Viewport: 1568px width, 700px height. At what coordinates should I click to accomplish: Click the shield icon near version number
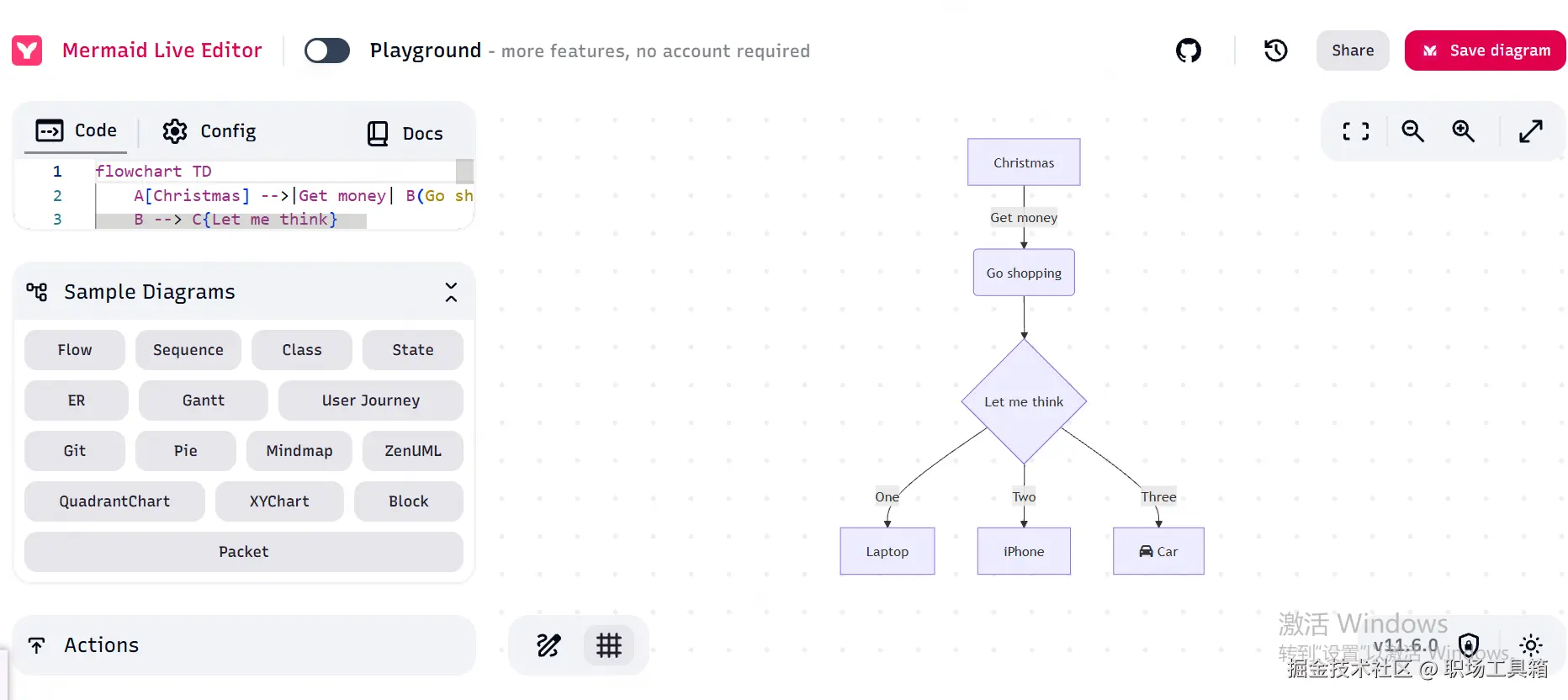tap(1469, 645)
